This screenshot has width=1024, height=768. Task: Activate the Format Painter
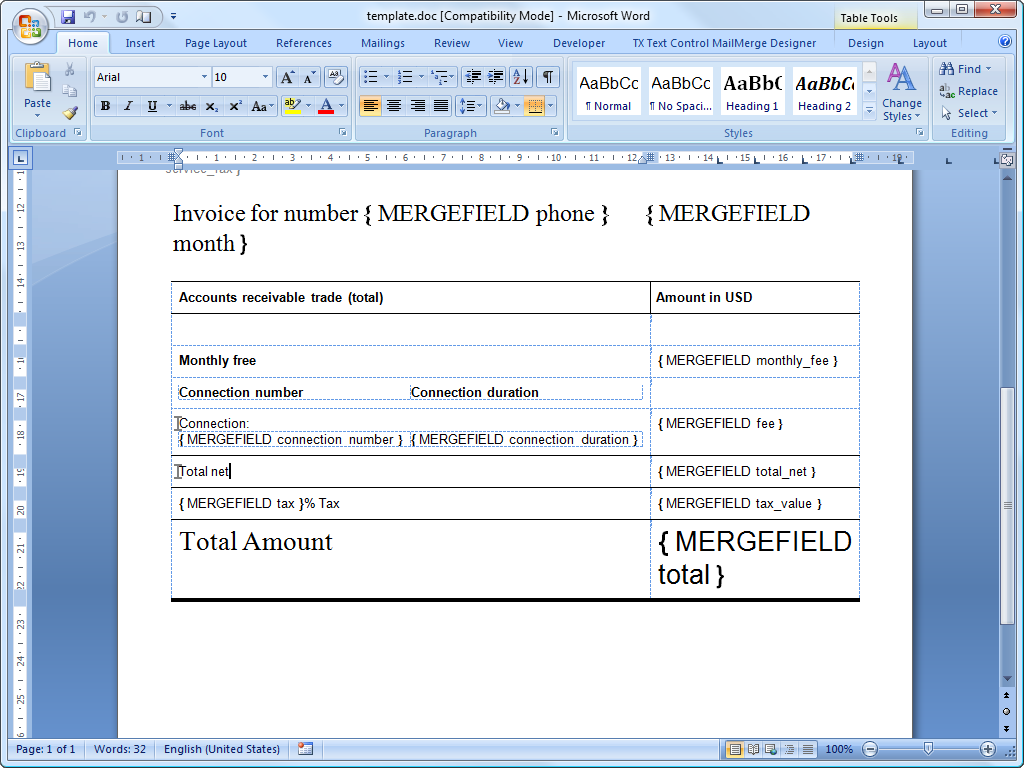(x=69, y=113)
